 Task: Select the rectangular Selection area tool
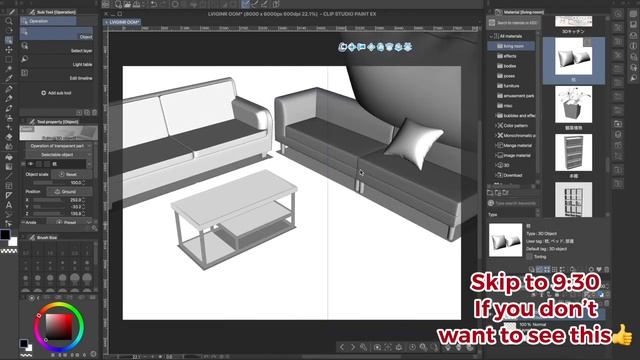point(9,60)
